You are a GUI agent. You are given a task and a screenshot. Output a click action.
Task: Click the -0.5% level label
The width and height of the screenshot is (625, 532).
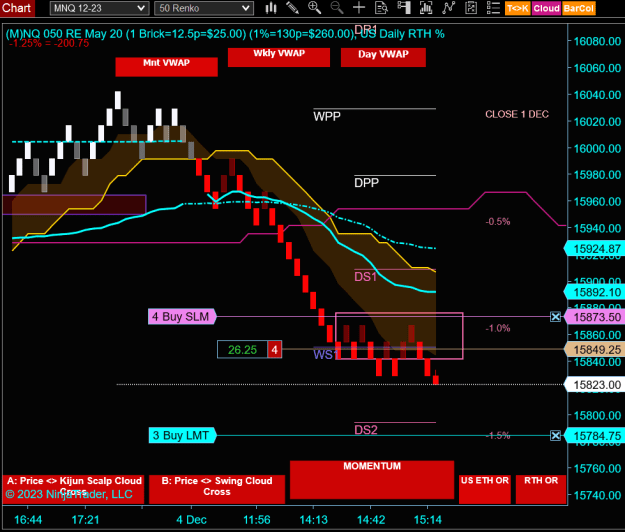pos(498,222)
